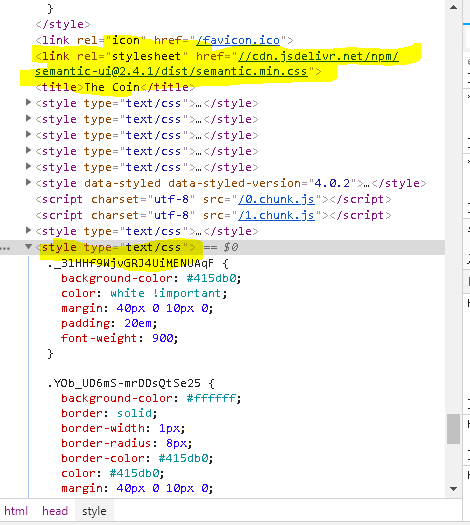This screenshot has height=525, width=470.
Task: Click 'padding: 20em' declaration
Action: point(109,323)
